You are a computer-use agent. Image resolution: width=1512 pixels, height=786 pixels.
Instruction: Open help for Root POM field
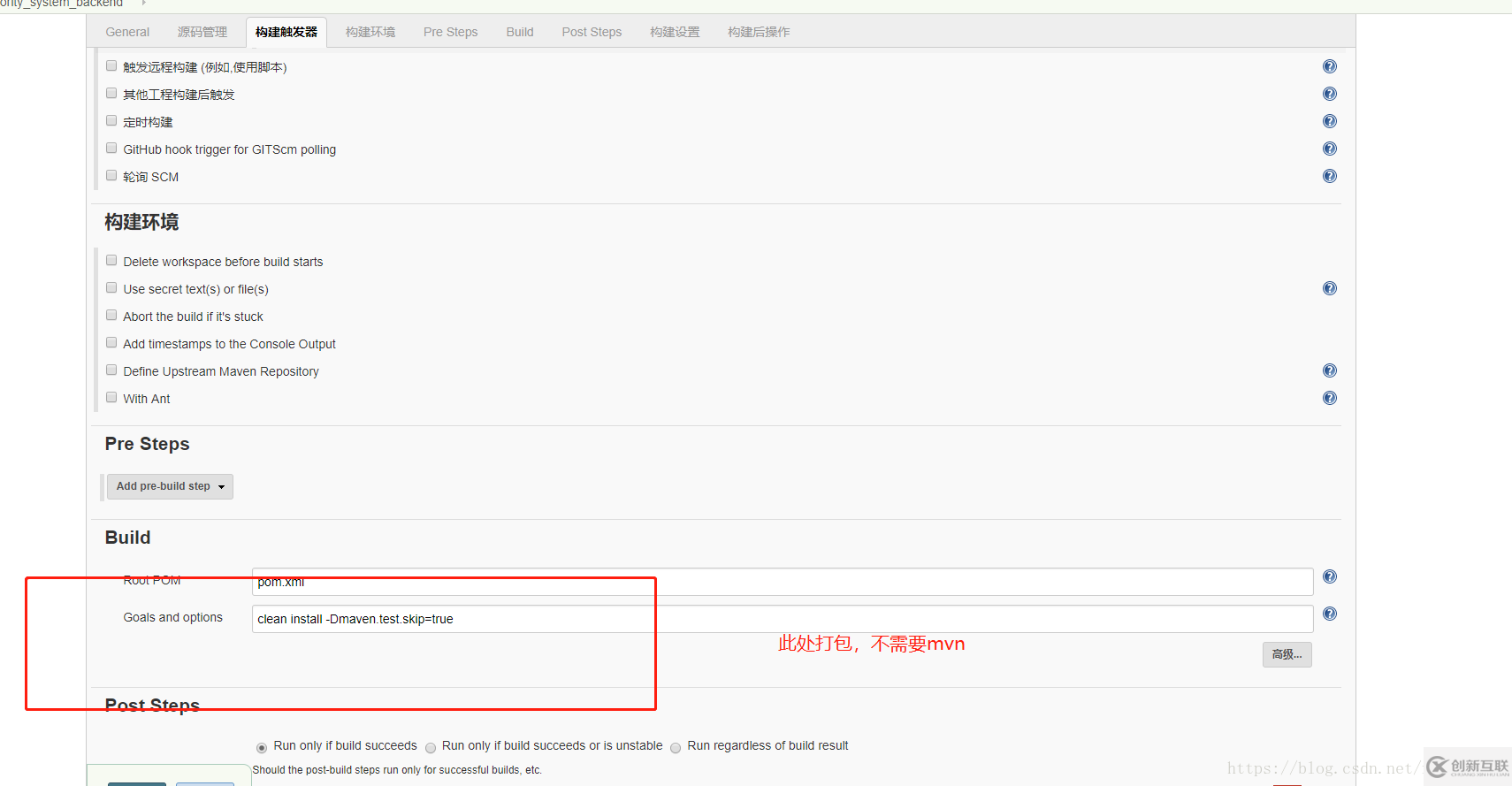(x=1329, y=576)
